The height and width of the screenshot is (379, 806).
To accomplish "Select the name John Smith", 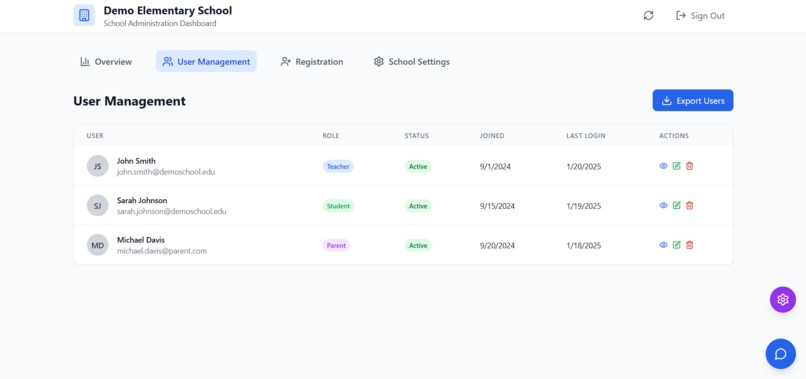I will (x=136, y=161).
